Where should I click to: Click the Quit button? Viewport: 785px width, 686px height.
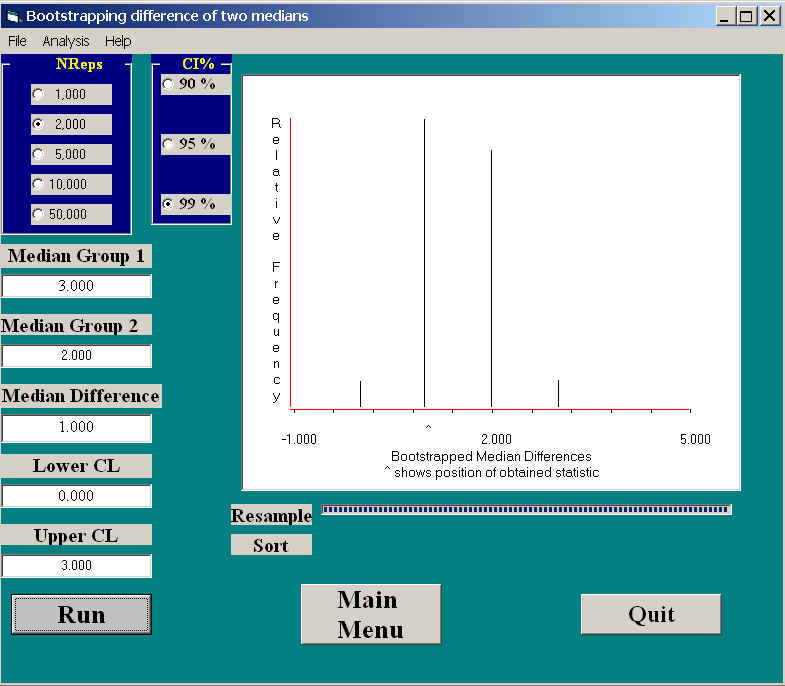650,614
